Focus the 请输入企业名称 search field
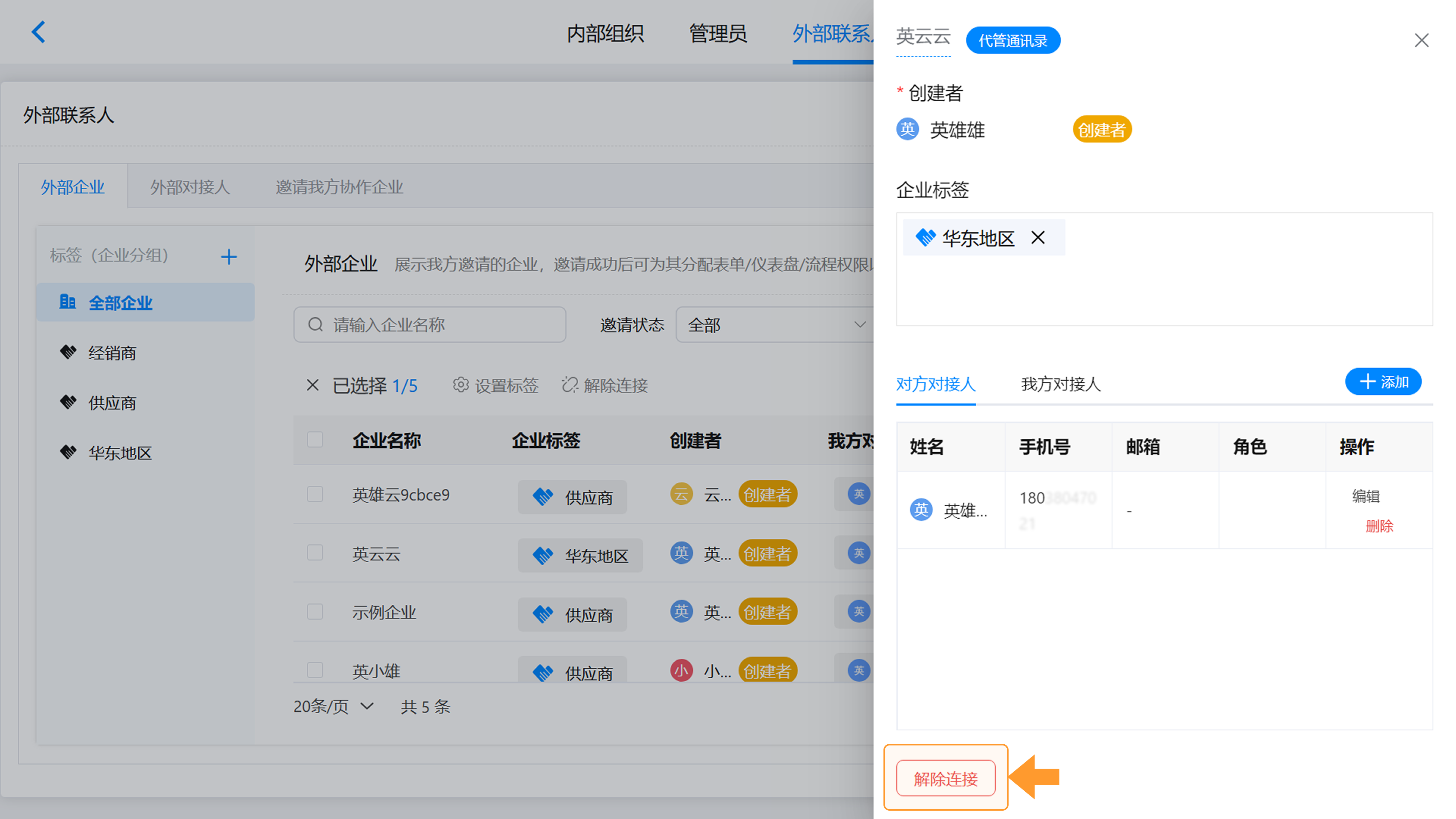Viewport: 1456px width, 819px height. point(430,325)
